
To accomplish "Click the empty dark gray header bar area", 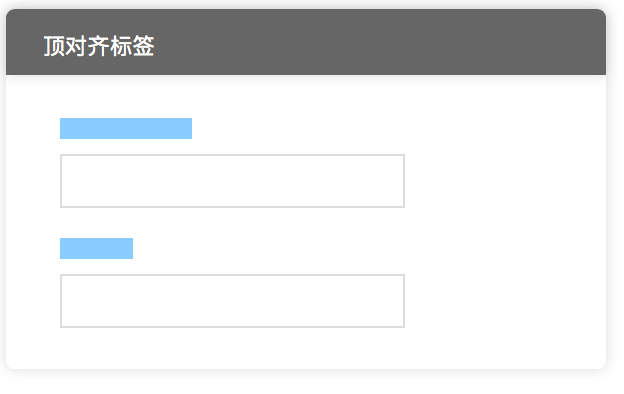I will (x=378, y=43).
